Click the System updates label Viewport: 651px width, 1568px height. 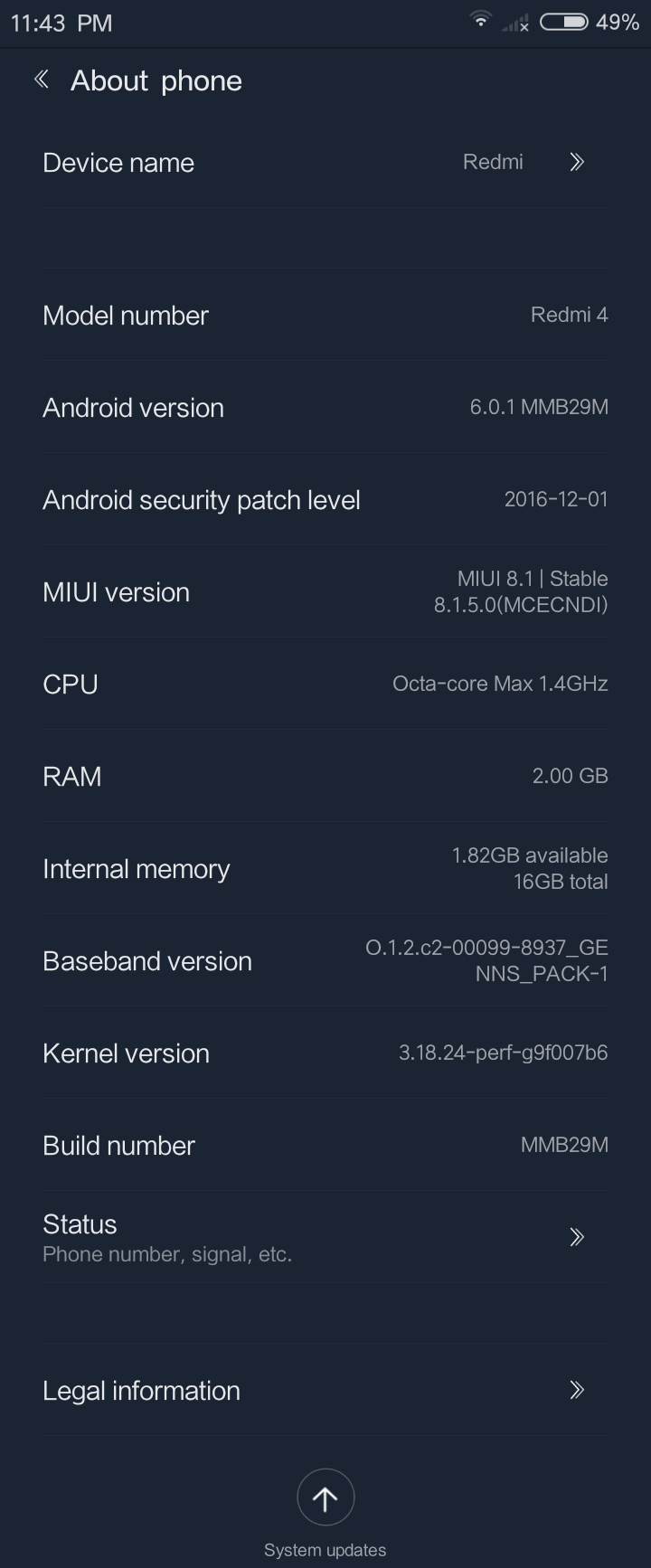[x=325, y=1550]
